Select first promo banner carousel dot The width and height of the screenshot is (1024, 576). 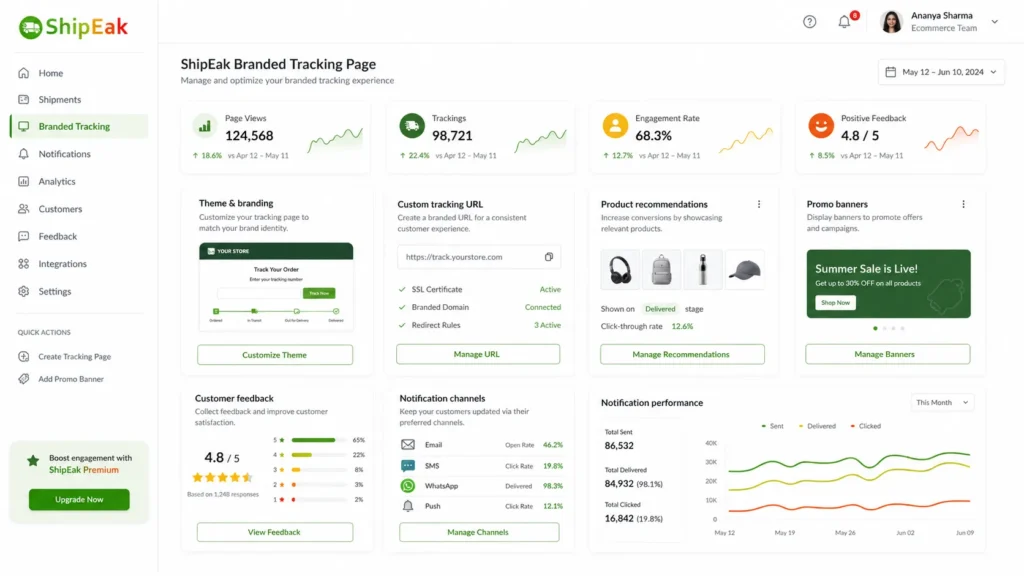pos(875,328)
